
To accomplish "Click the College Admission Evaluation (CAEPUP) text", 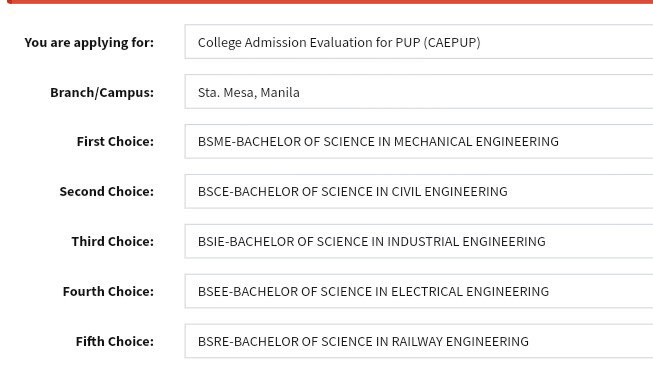I will [x=339, y=42].
